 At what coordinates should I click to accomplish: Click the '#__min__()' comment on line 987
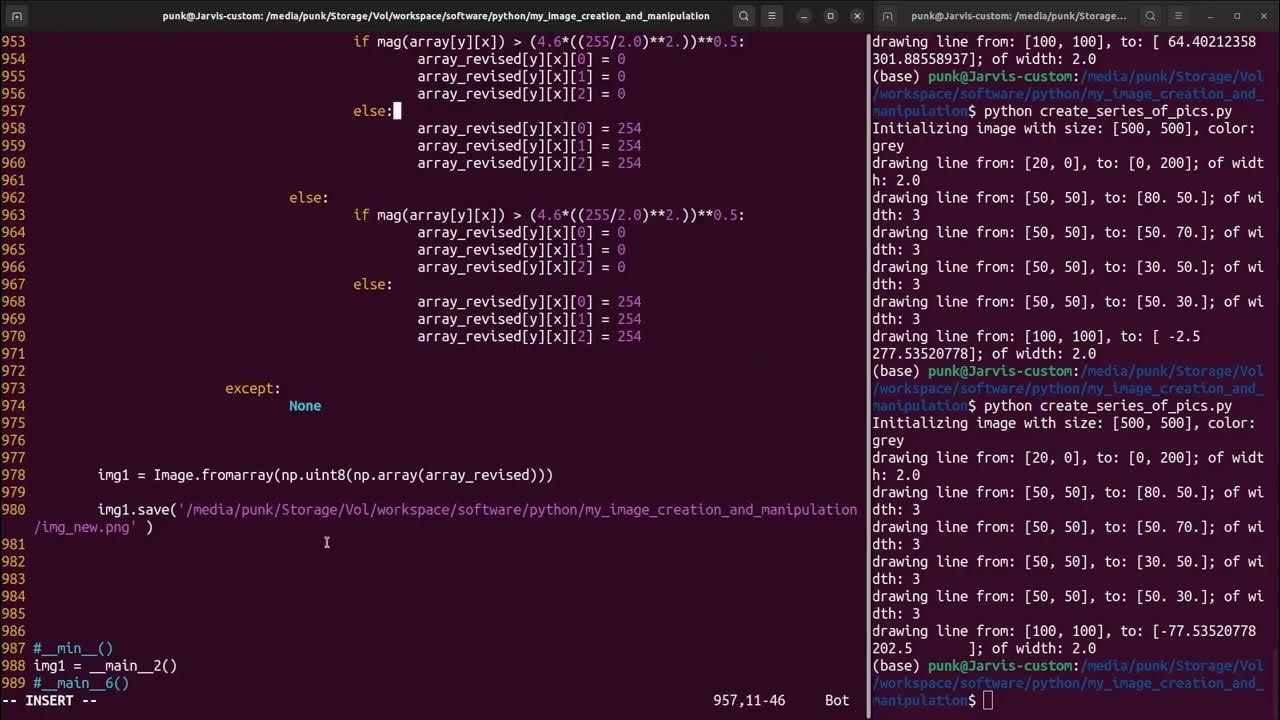pos(73,648)
